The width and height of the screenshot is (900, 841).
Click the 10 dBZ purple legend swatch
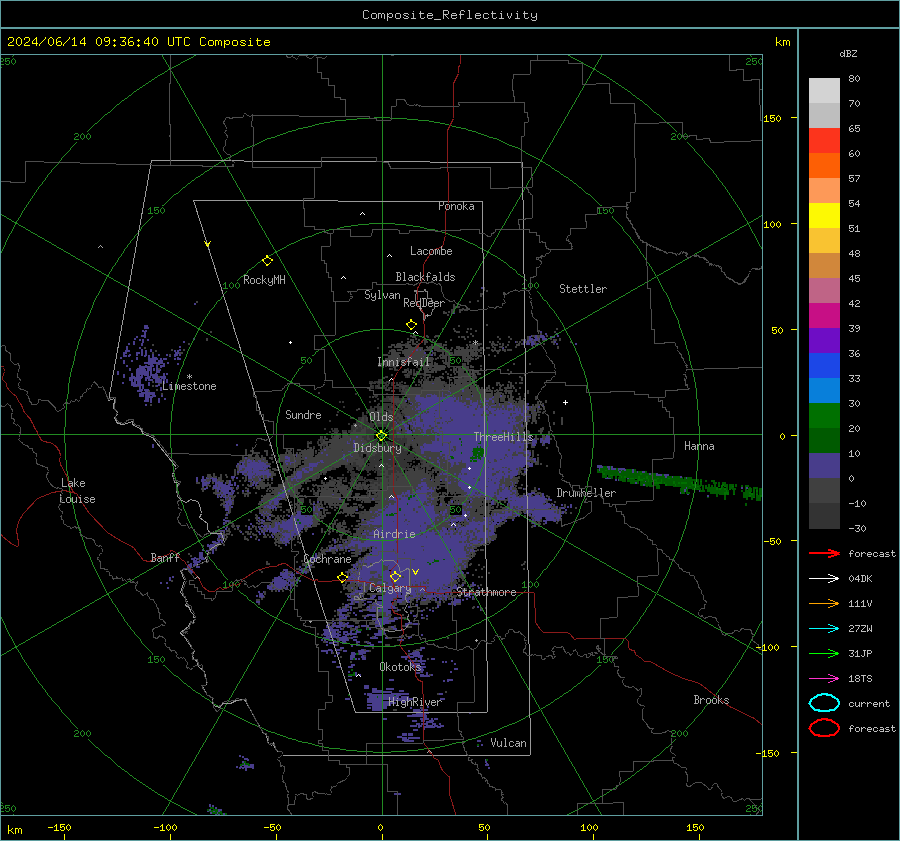(x=824, y=466)
